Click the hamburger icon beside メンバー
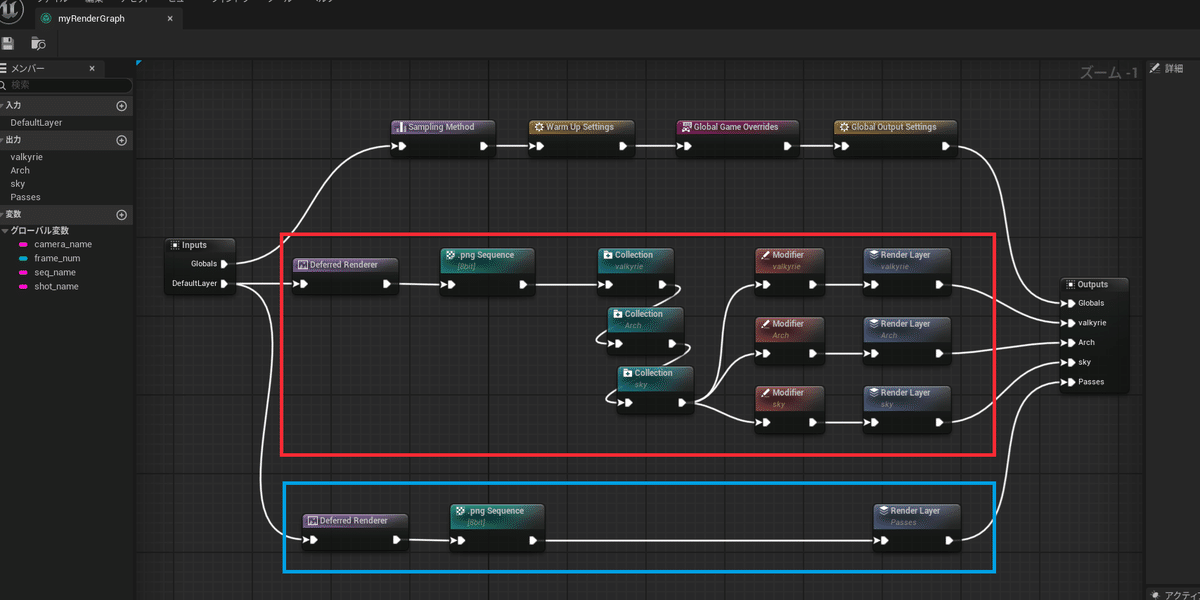1200x600 pixels. click(4, 68)
